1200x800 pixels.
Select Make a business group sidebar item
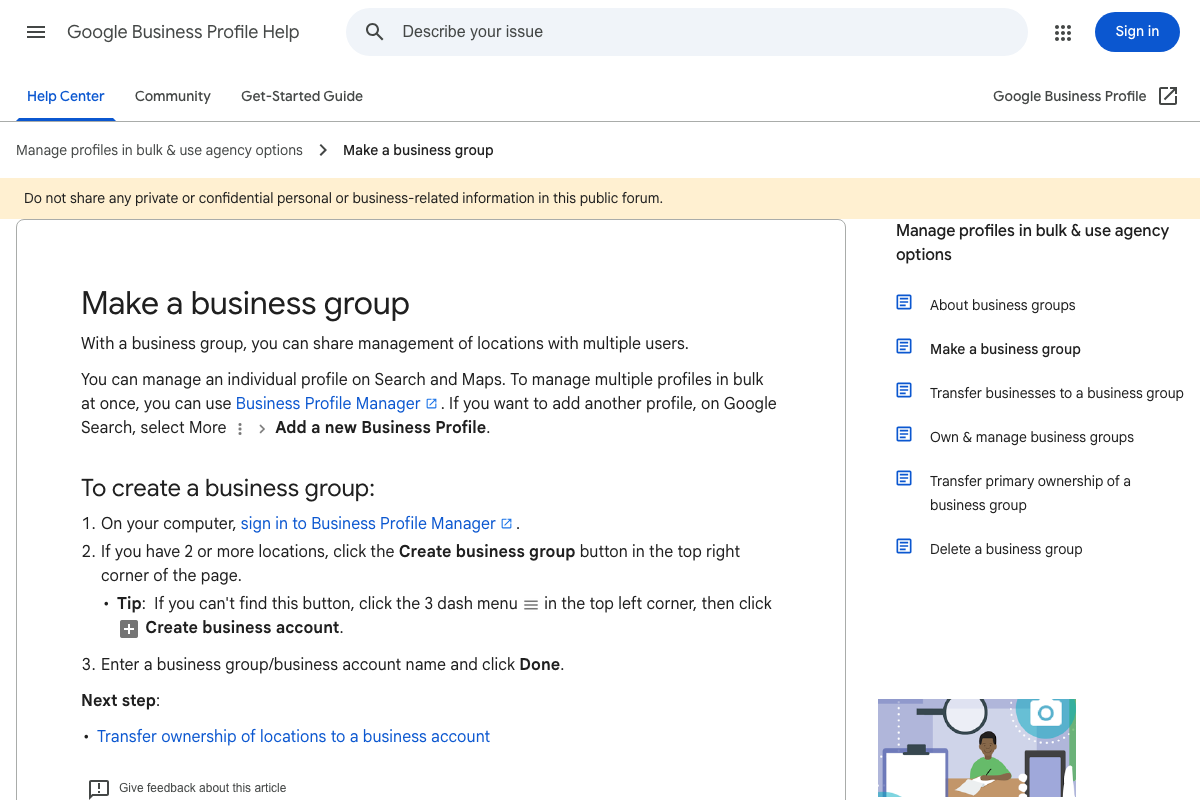pos(1005,349)
